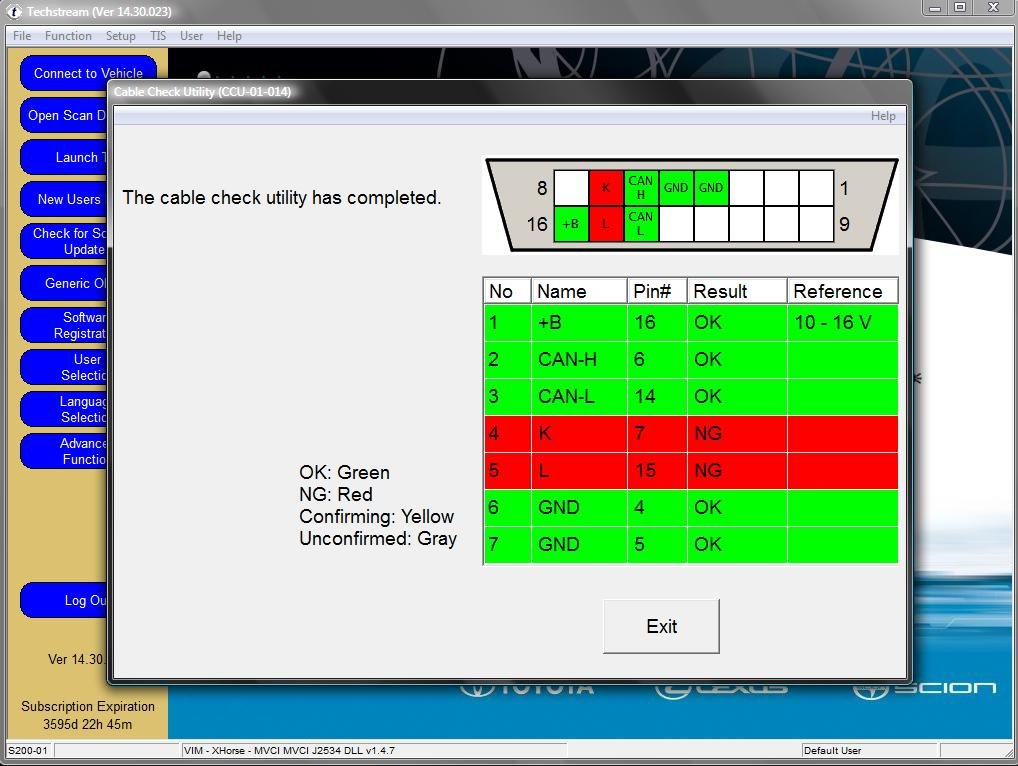This screenshot has height=766, width=1018.
Task: Open the Help menu in the Techstream menu bar
Action: (229, 36)
